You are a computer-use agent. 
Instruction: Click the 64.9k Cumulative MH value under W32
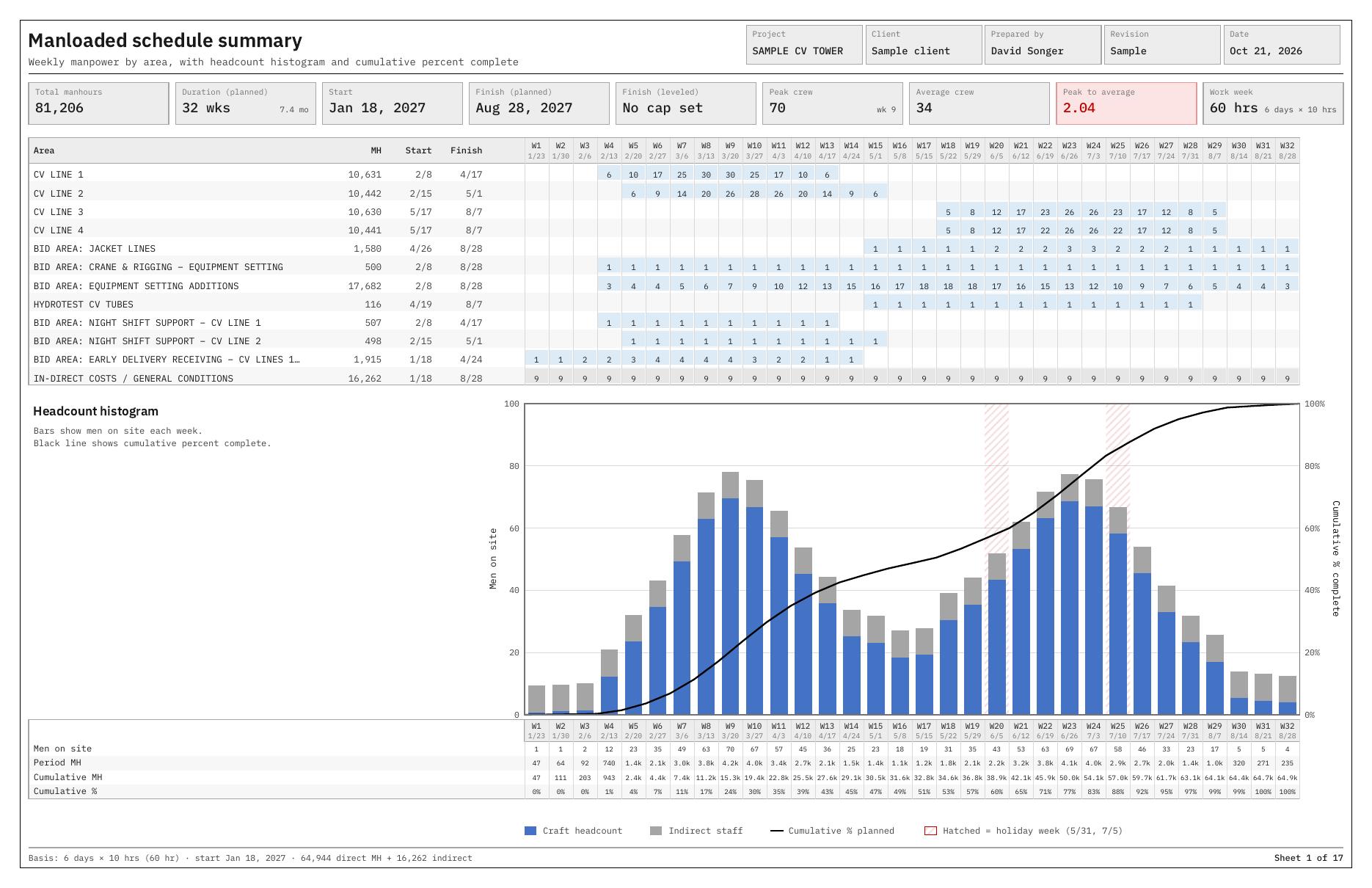(x=1287, y=778)
